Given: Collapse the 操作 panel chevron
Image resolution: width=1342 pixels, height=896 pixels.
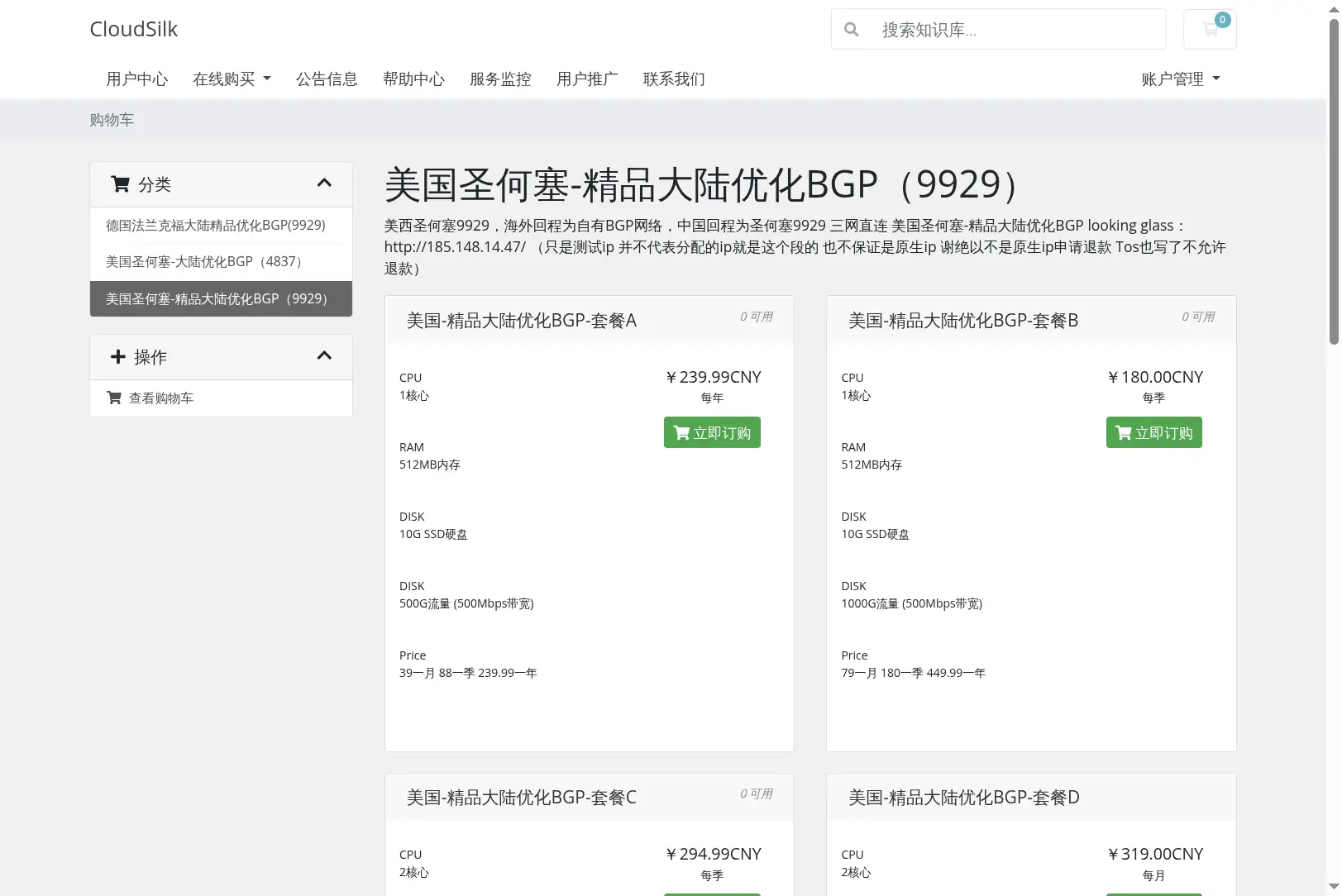Looking at the screenshot, I should click(324, 356).
